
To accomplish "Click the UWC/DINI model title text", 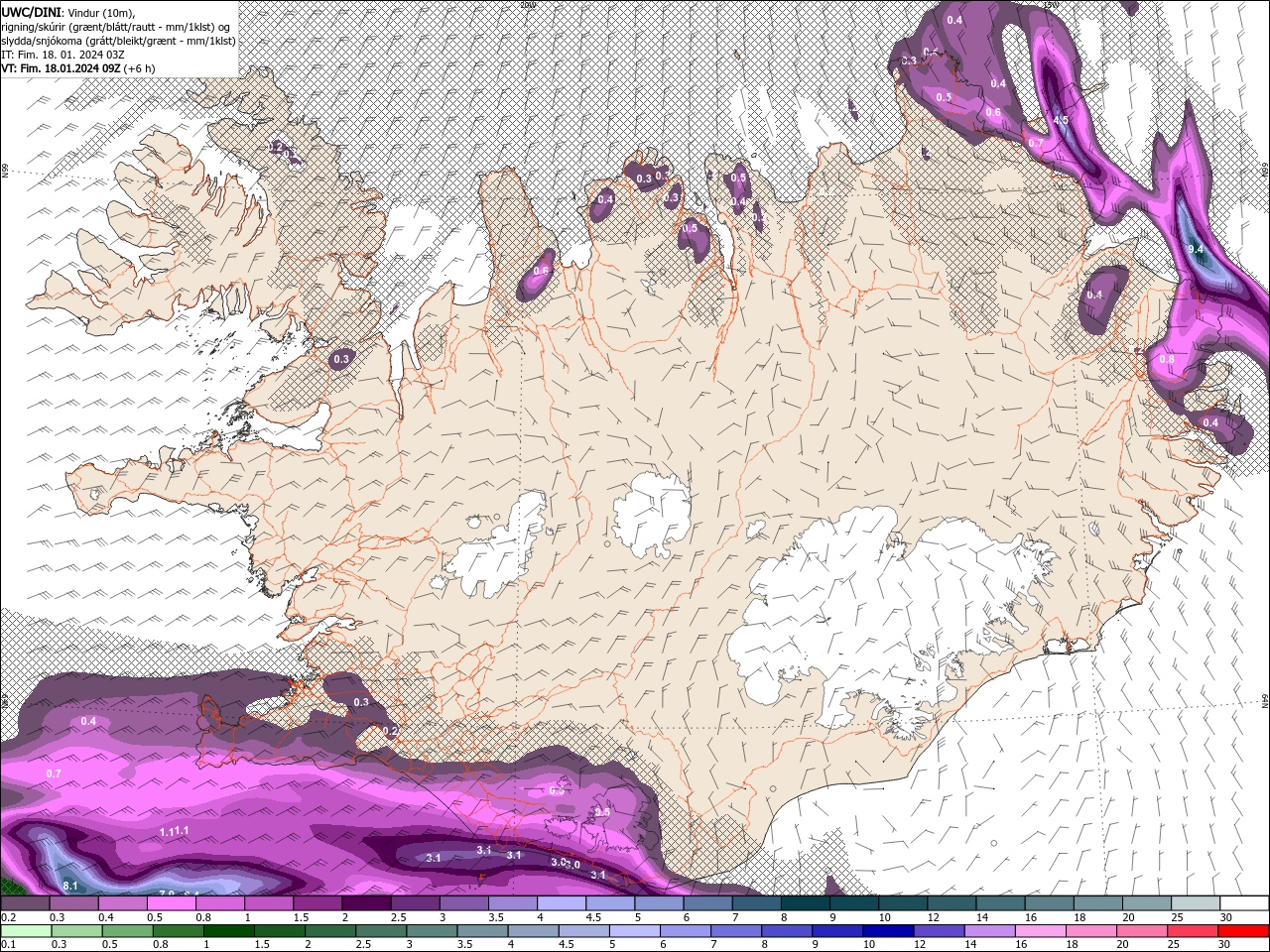I will tap(32, 12).
